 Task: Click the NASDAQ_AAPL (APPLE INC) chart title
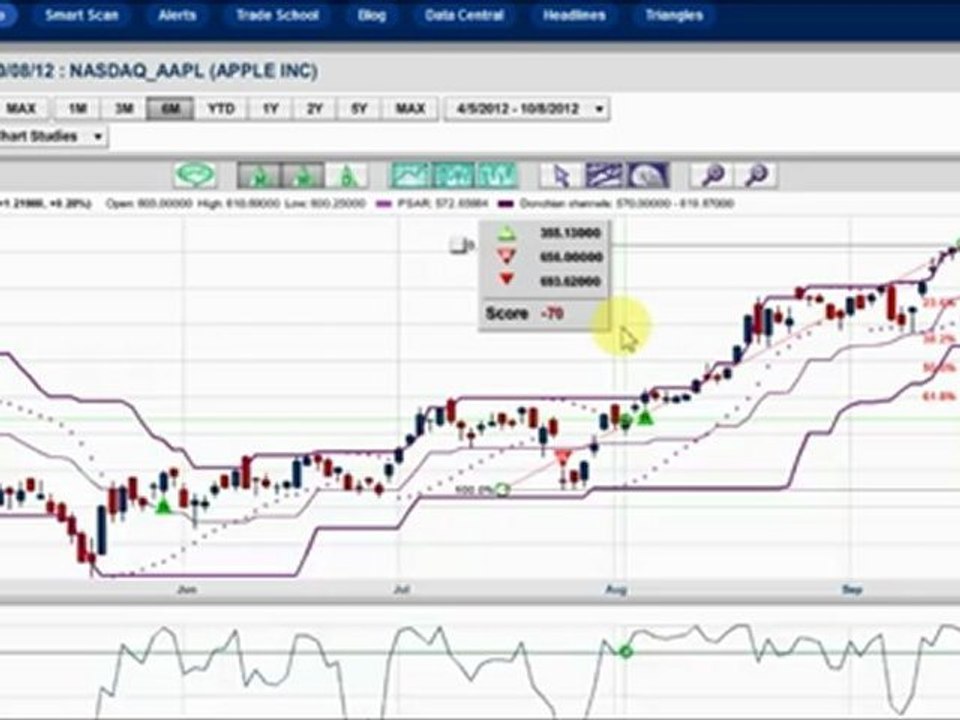click(x=193, y=71)
